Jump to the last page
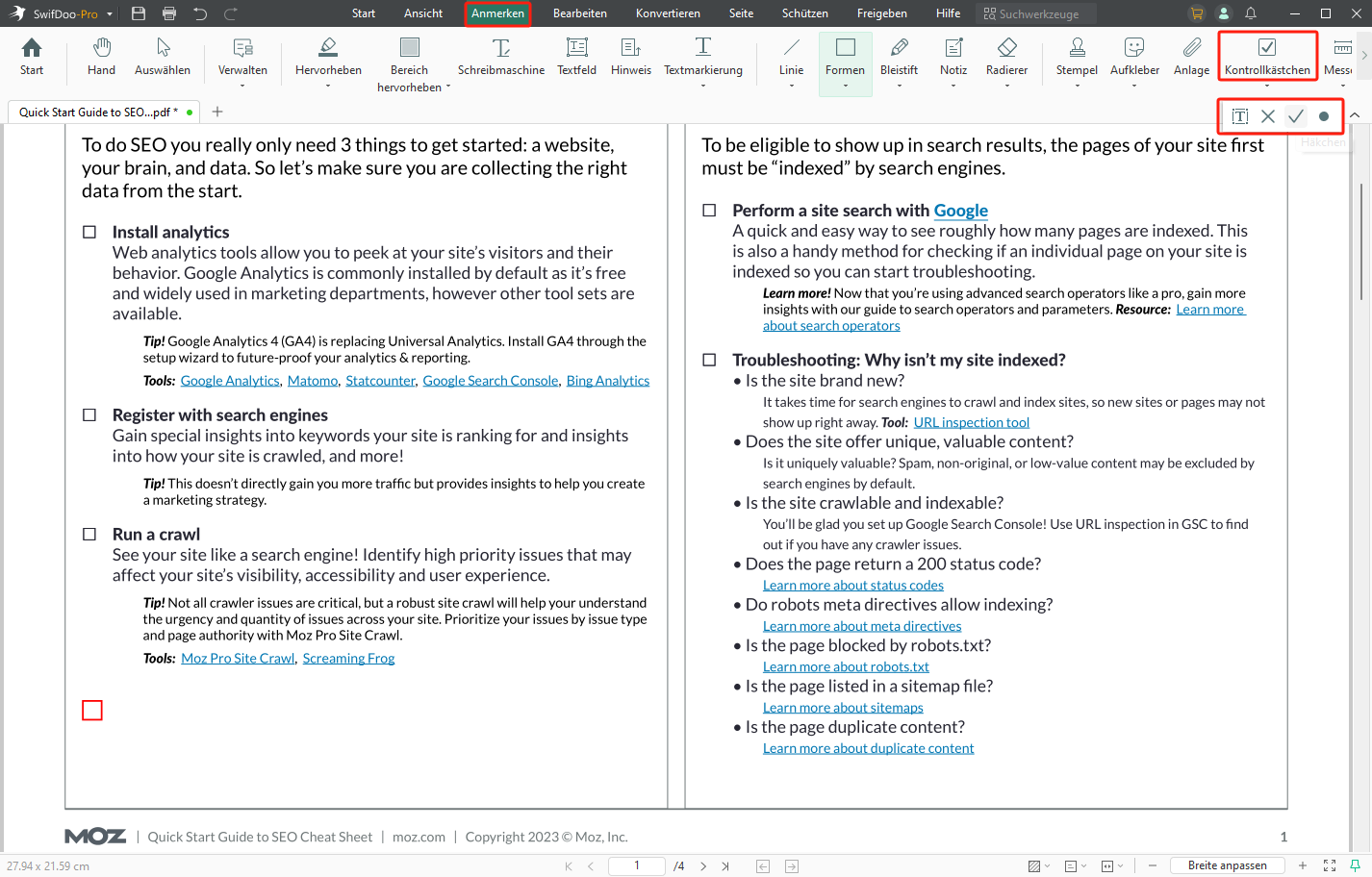 [725, 866]
